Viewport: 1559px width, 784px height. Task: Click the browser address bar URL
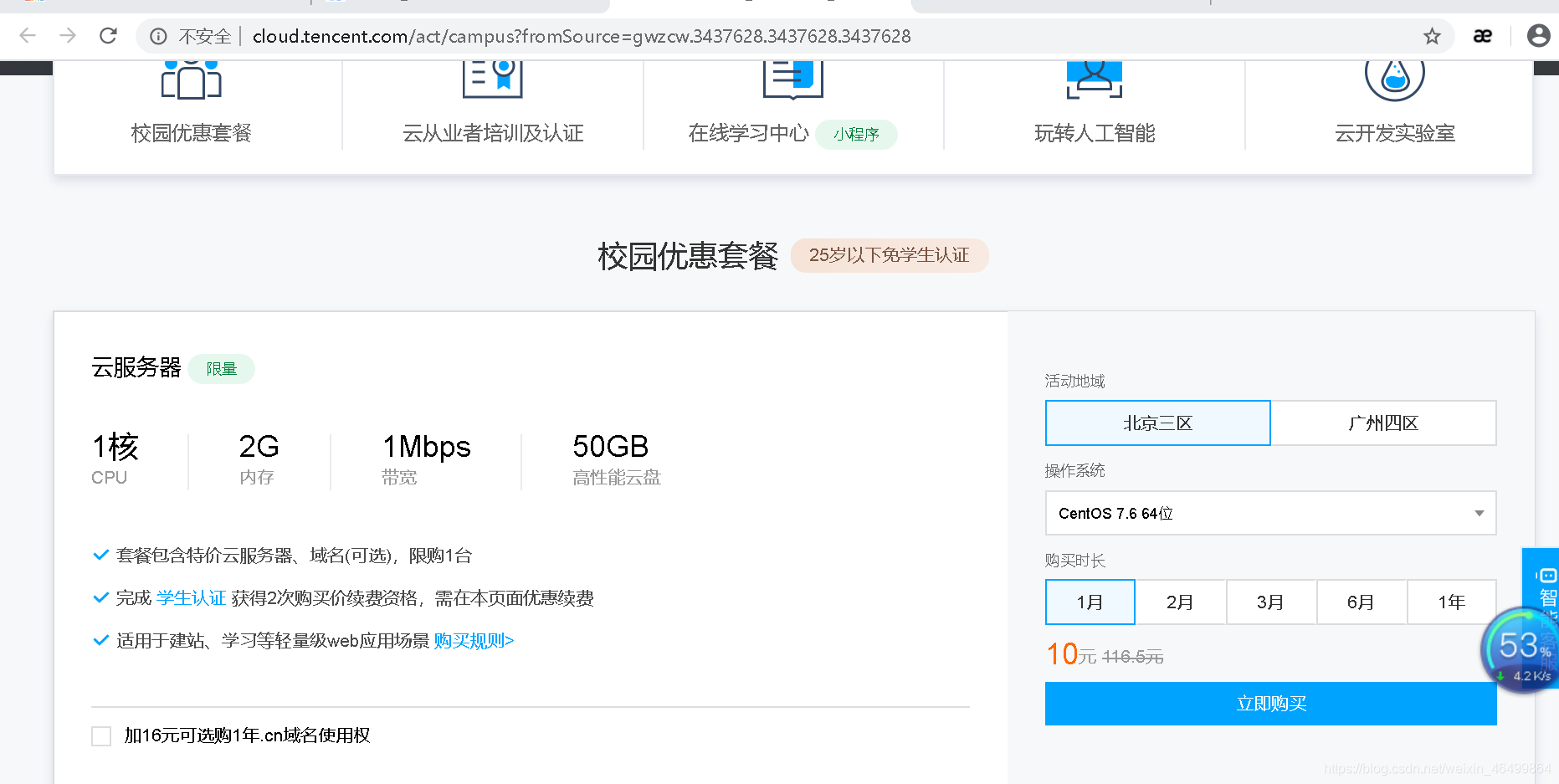point(582,36)
